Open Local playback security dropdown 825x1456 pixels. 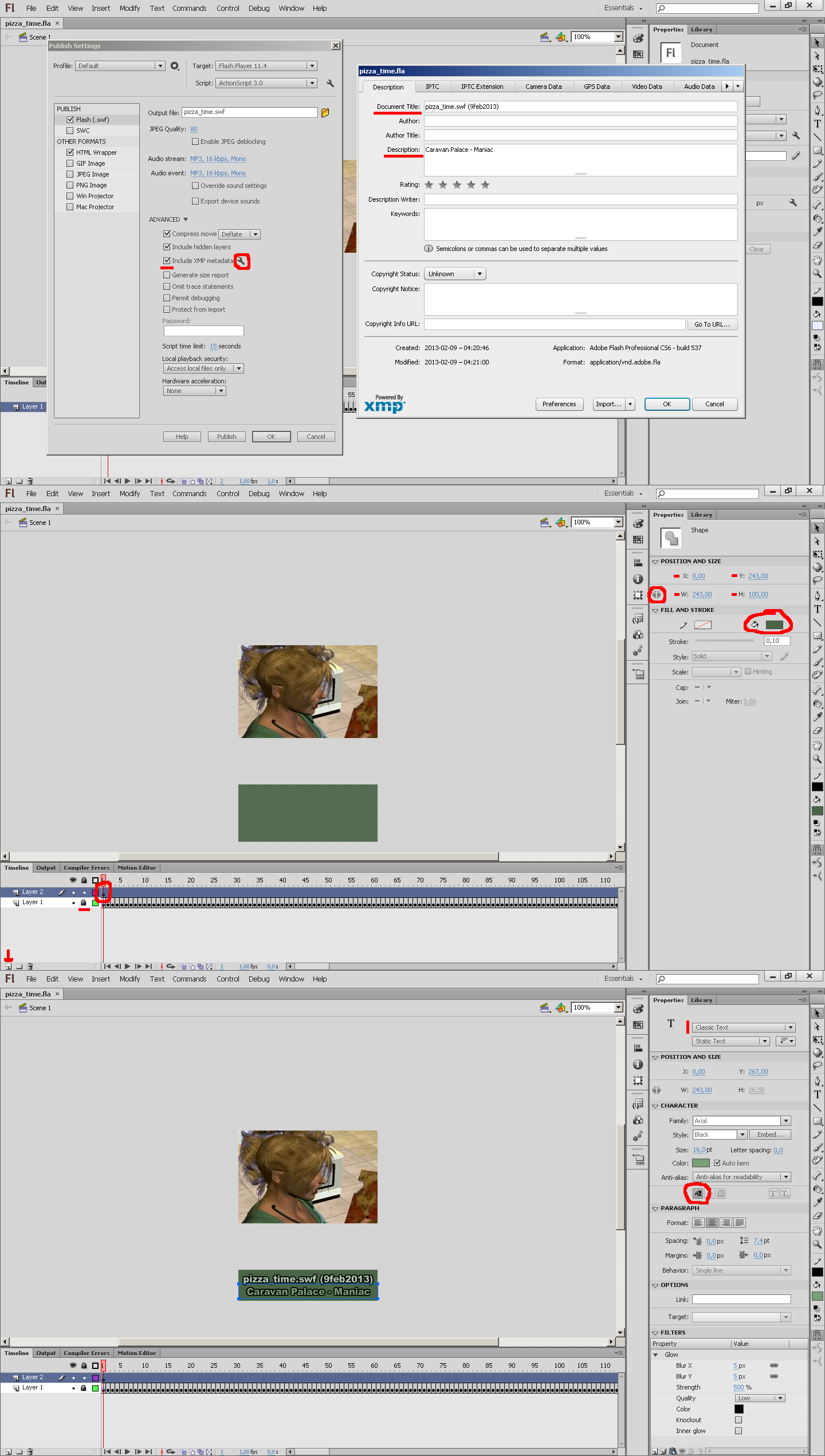pos(203,368)
